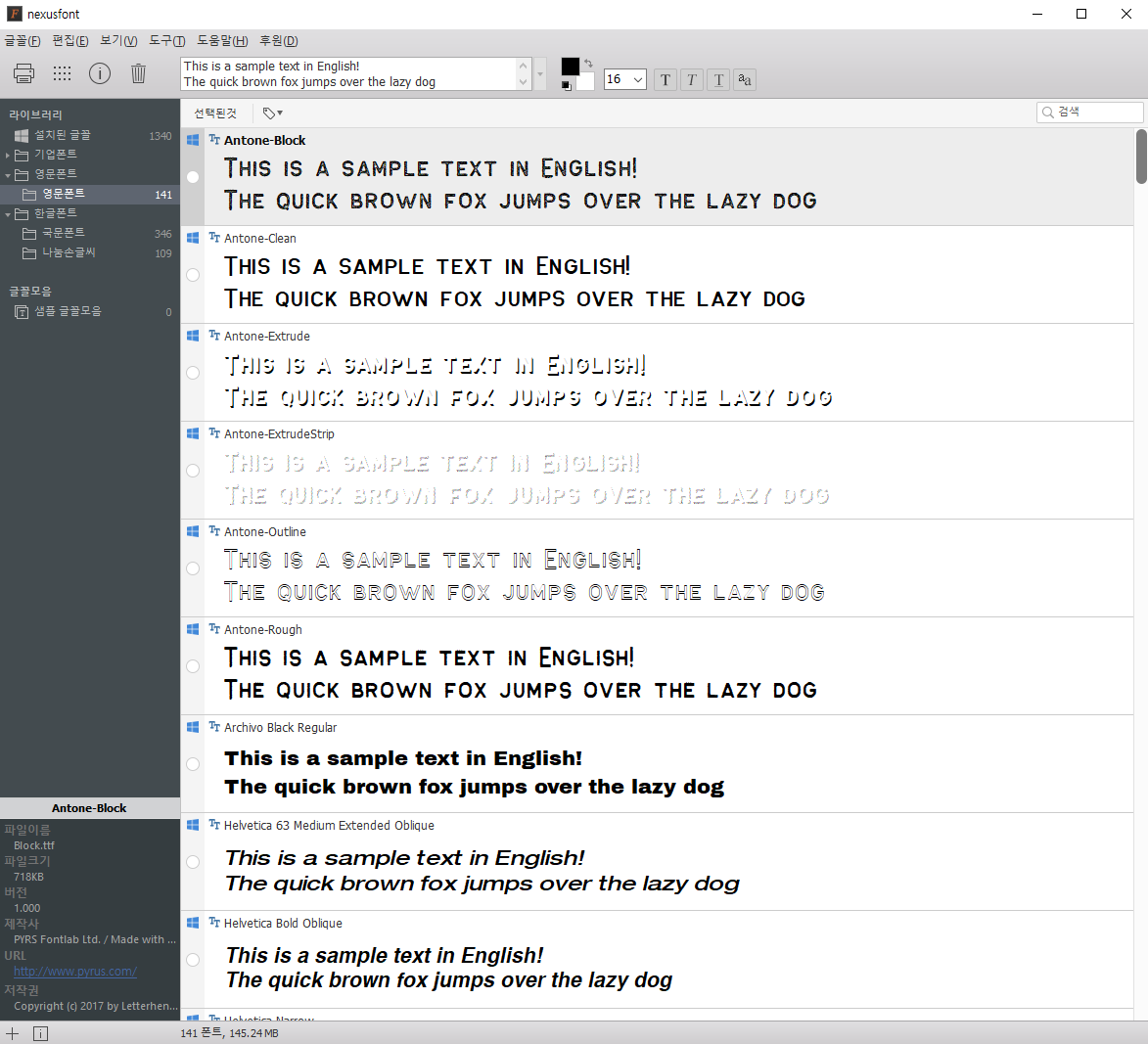Swap foreground and background colors arrow icon
The image size is (1148, 1044).
(x=588, y=64)
